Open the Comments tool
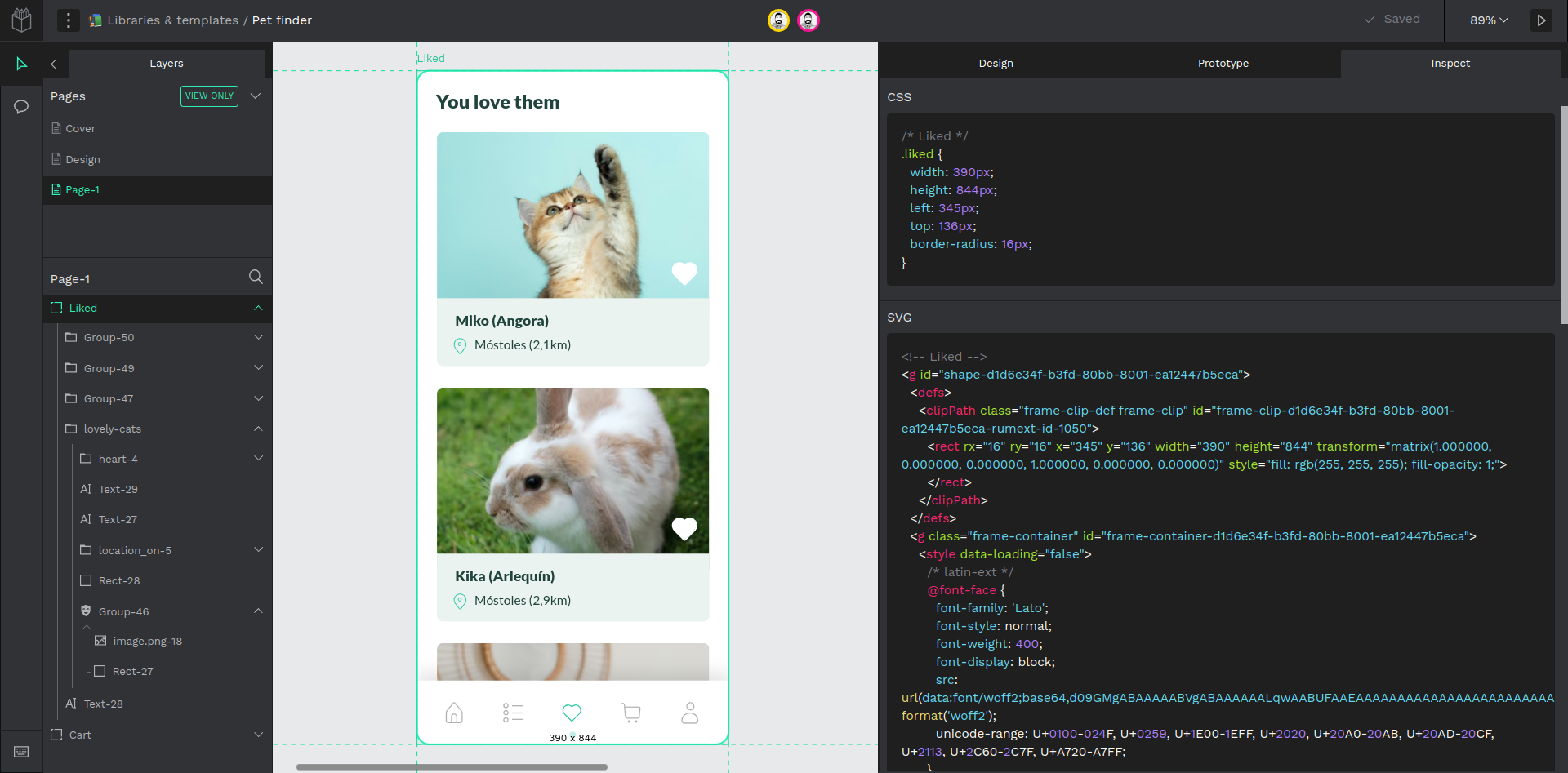The height and width of the screenshot is (773, 1568). (22, 107)
